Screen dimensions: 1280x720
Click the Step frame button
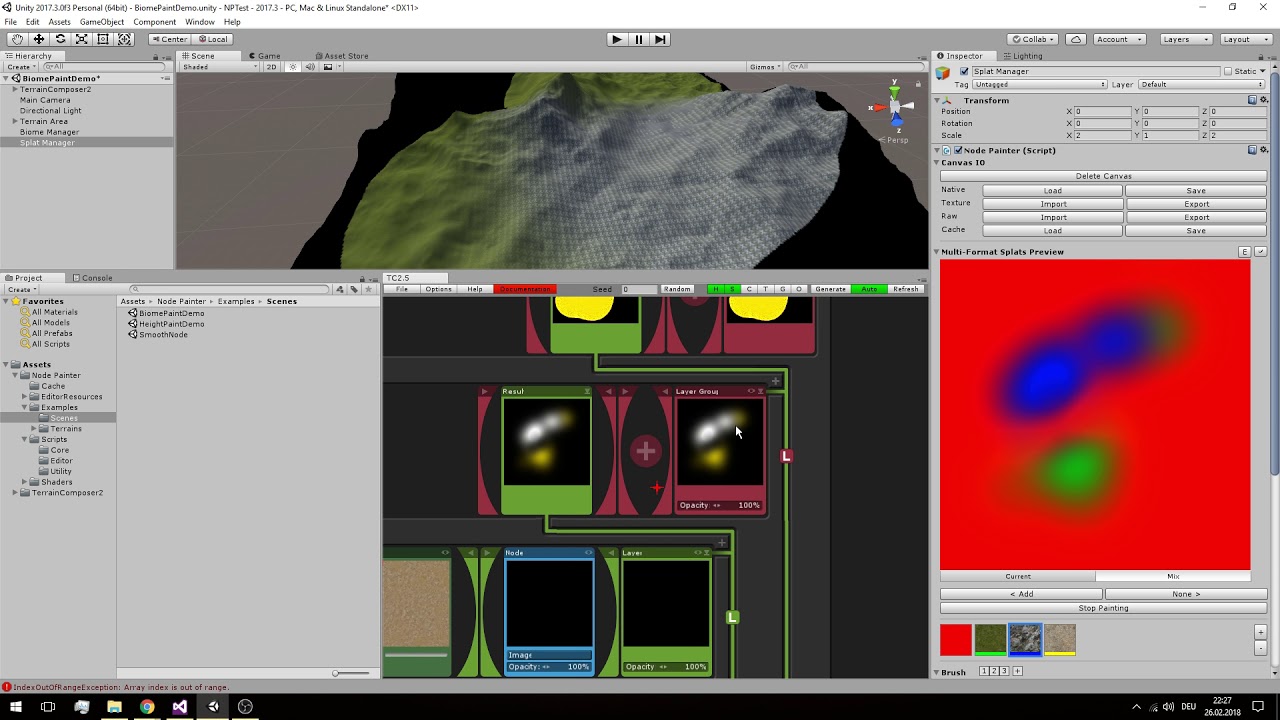[660, 39]
